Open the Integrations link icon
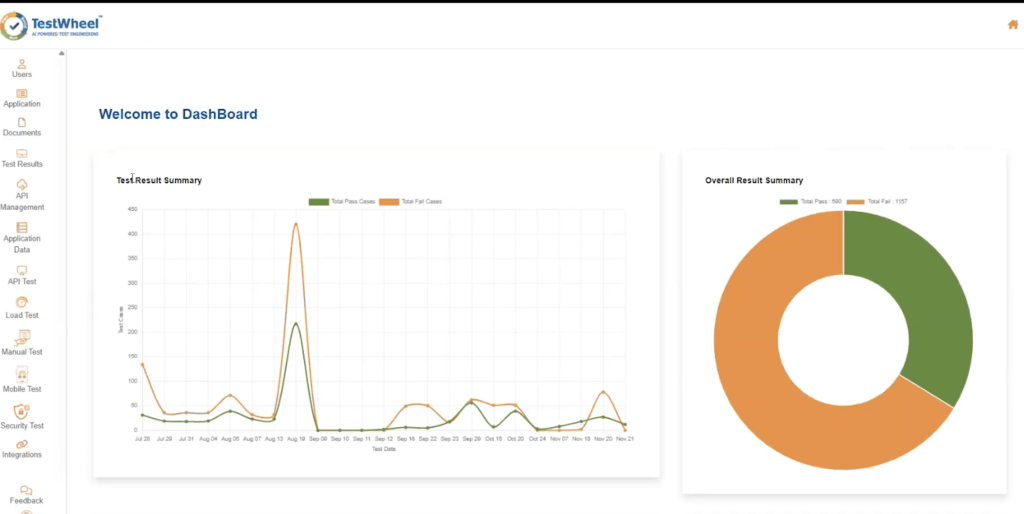This screenshot has height=514, width=1024. click(22, 443)
